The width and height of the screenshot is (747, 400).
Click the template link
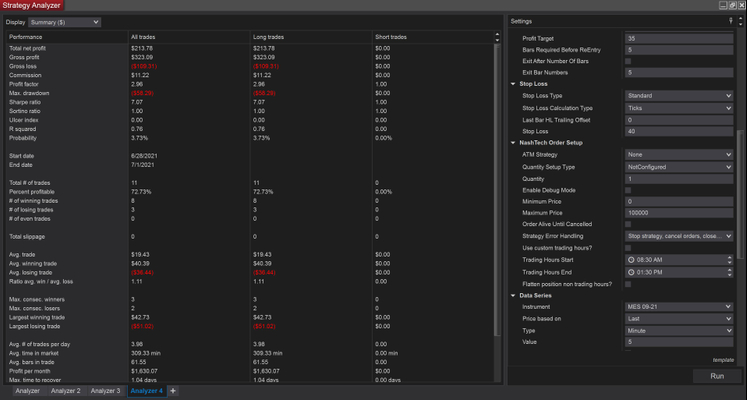point(723,359)
